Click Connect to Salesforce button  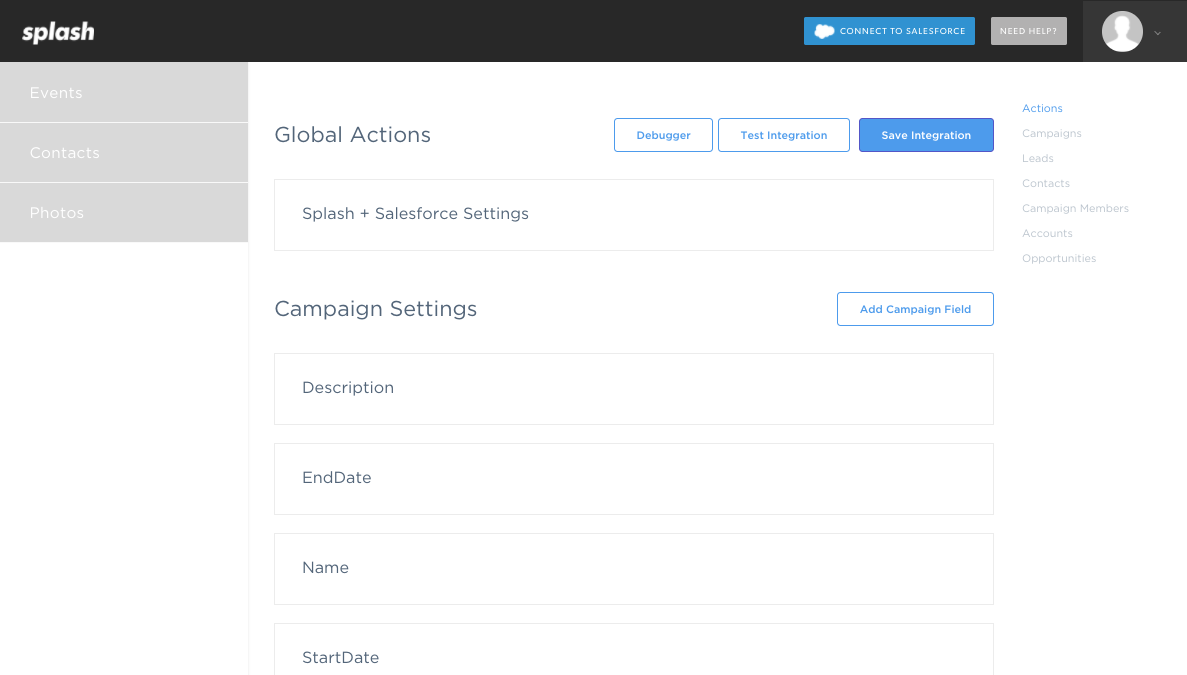tap(889, 31)
